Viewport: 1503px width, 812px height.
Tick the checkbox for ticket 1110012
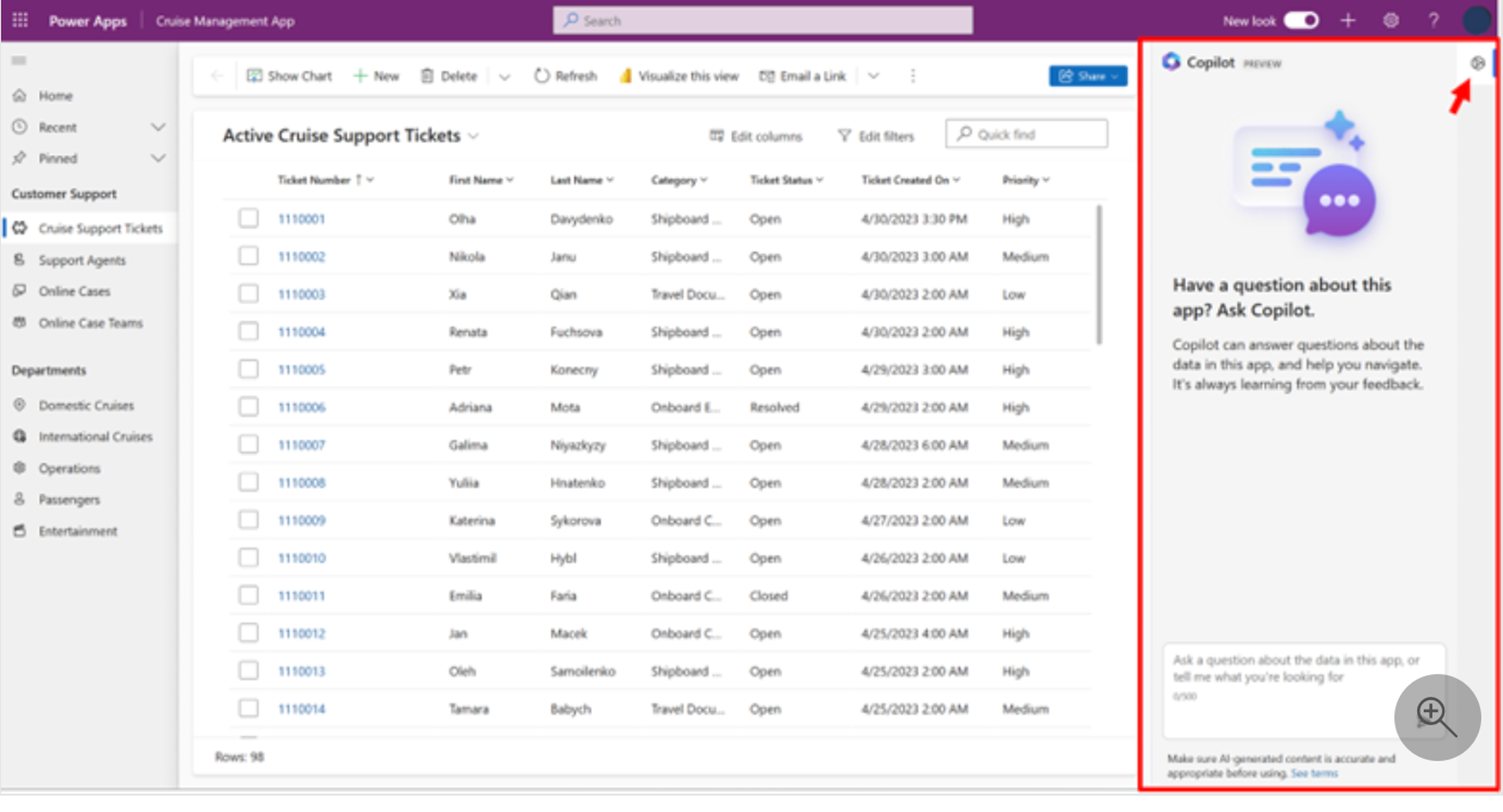coord(248,633)
